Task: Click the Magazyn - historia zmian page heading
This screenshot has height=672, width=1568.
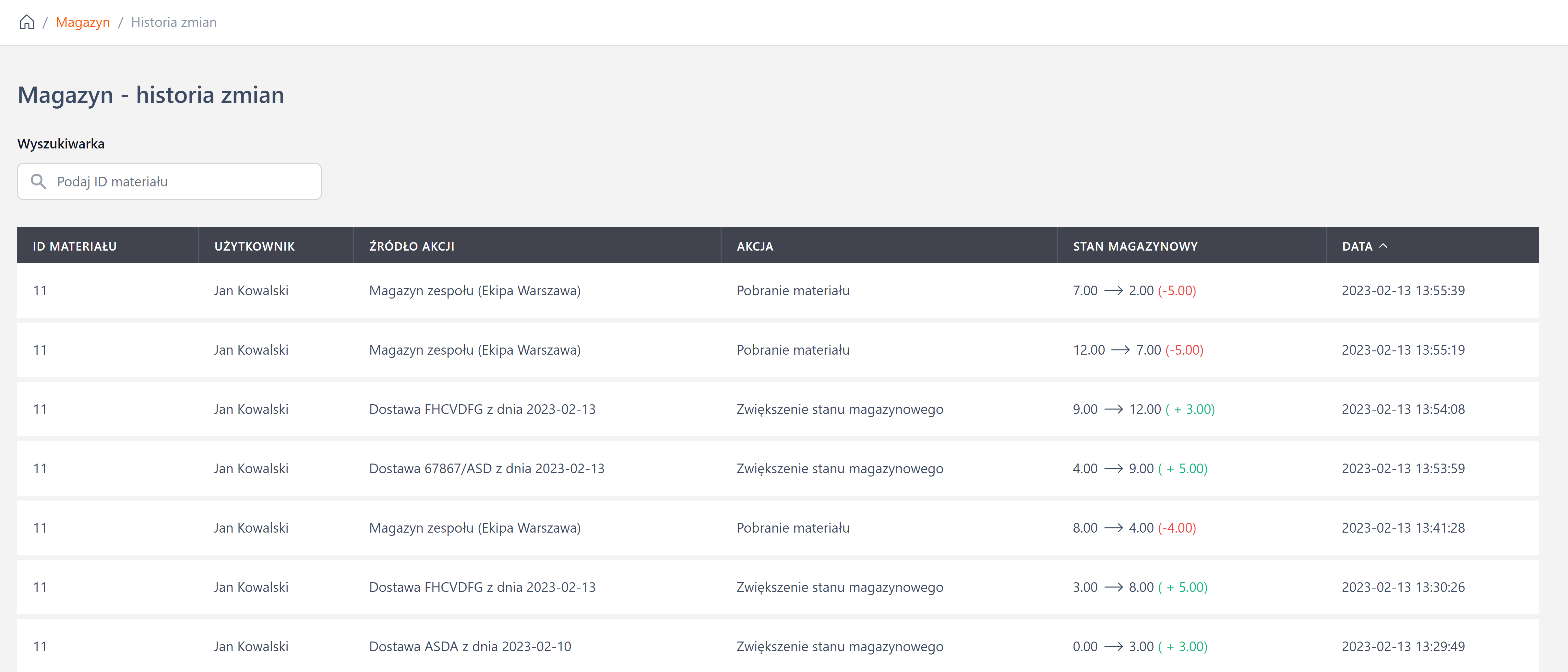Action: coord(150,95)
